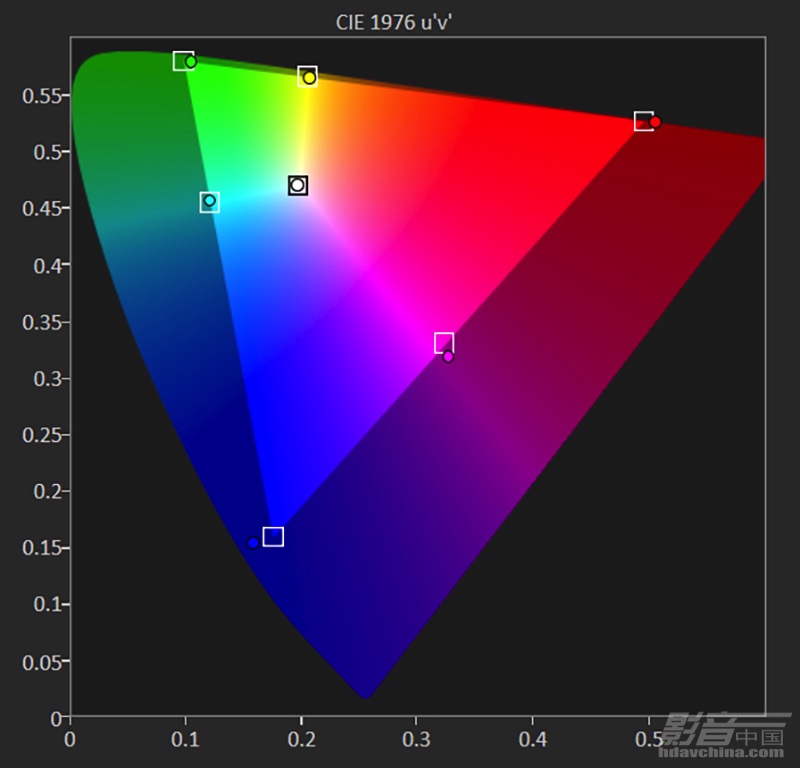Image resolution: width=800 pixels, height=768 pixels.
Task: Click the 0.3 label on horizontal axis
Action: [x=416, y=740]
